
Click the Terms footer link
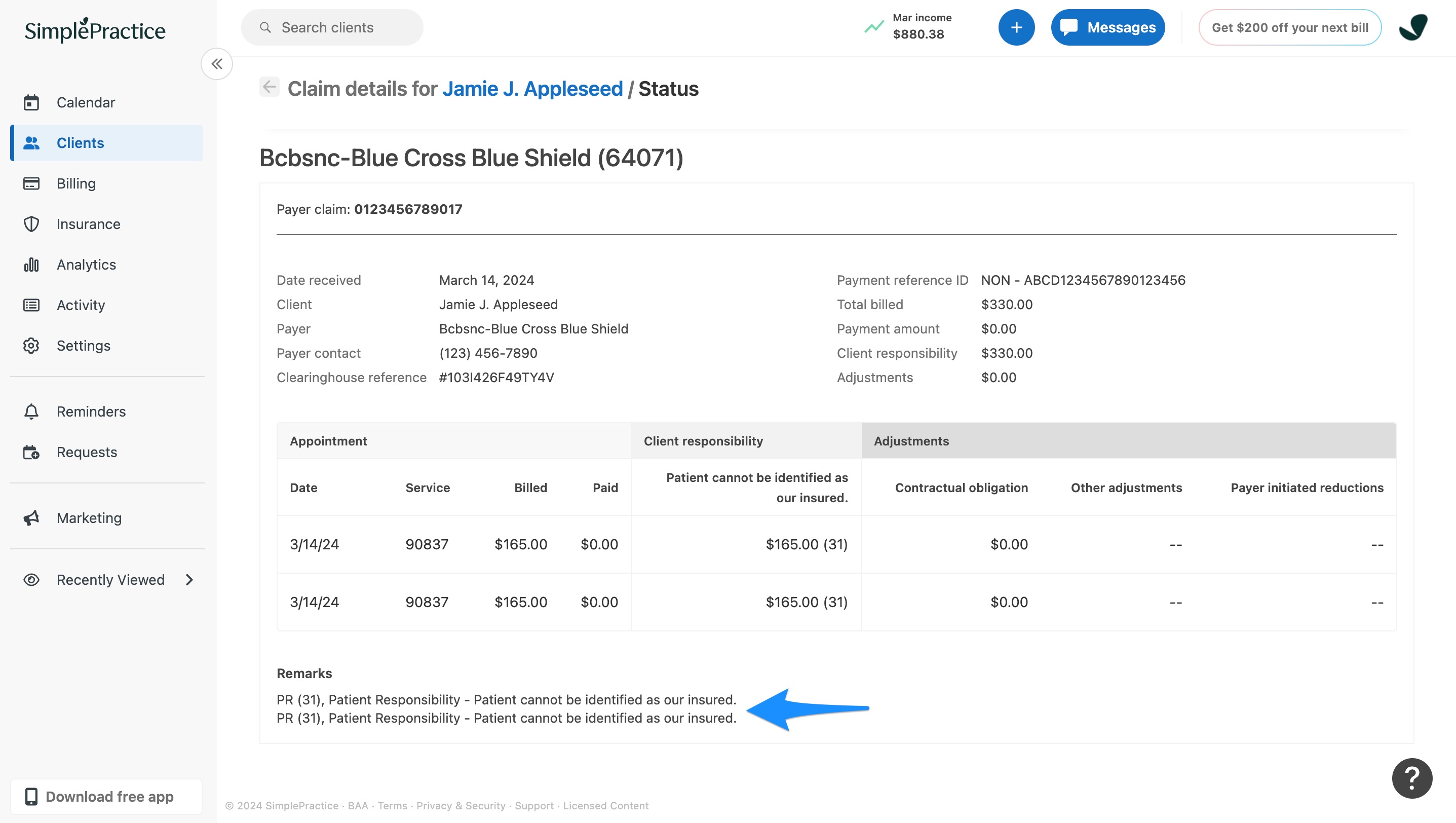point(392,805)
